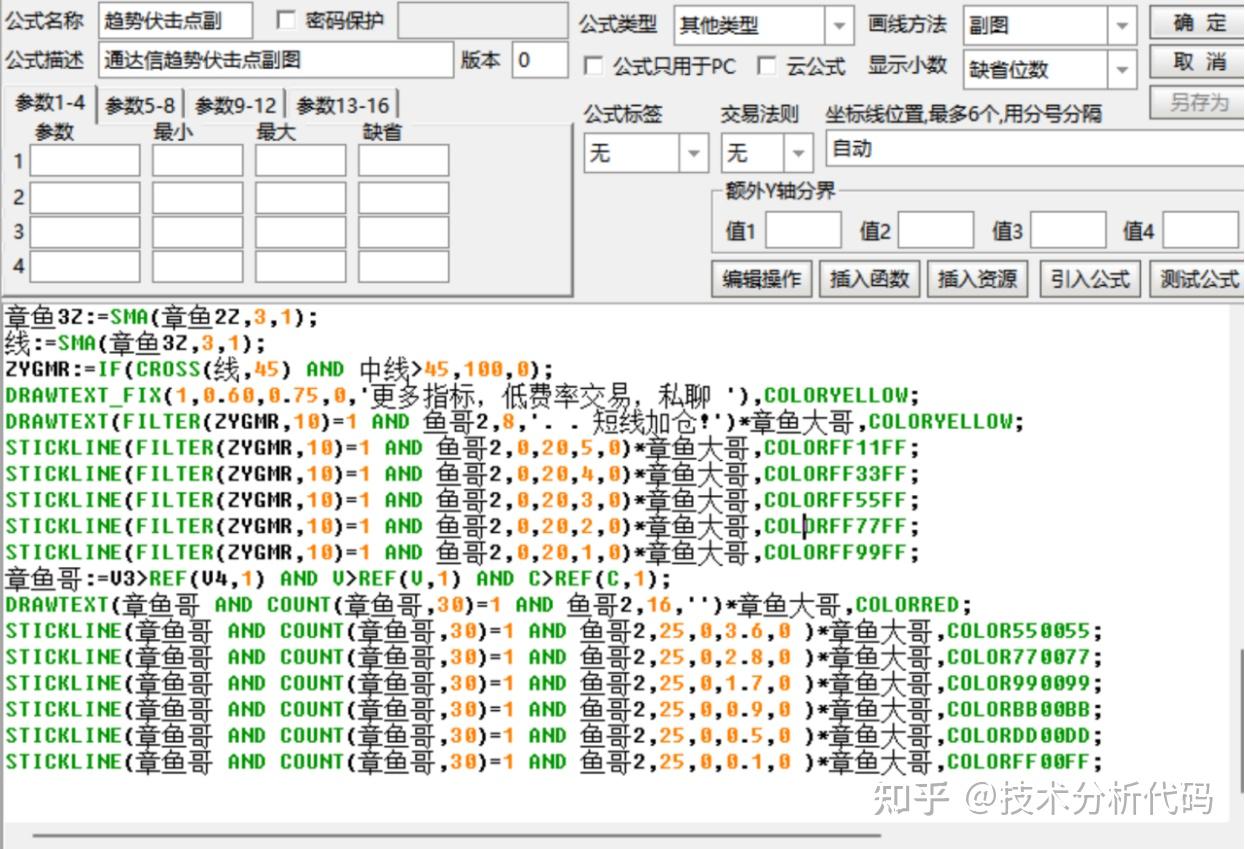Enable the 公式只用于PC checkbox
The image size is (1245, 849).
pos(593,67)
